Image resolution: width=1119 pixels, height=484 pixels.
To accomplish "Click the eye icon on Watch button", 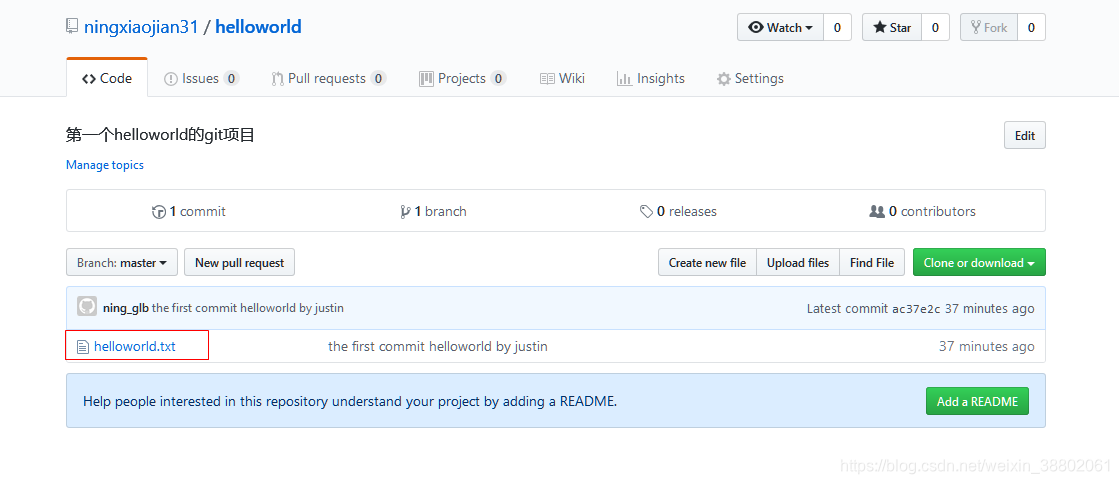I will pos(756,27).
